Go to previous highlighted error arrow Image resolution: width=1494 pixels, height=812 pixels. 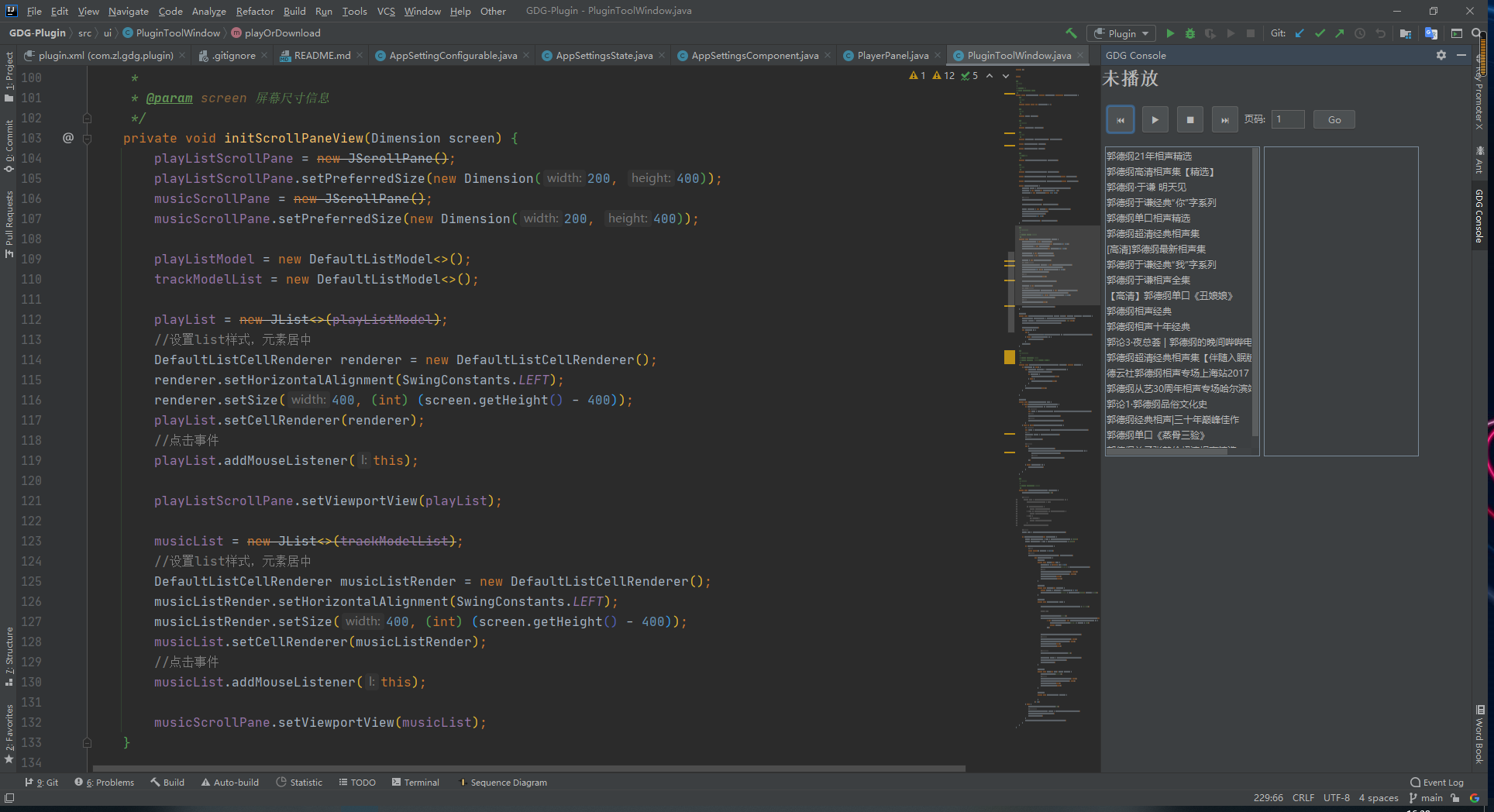coord(990,76)
